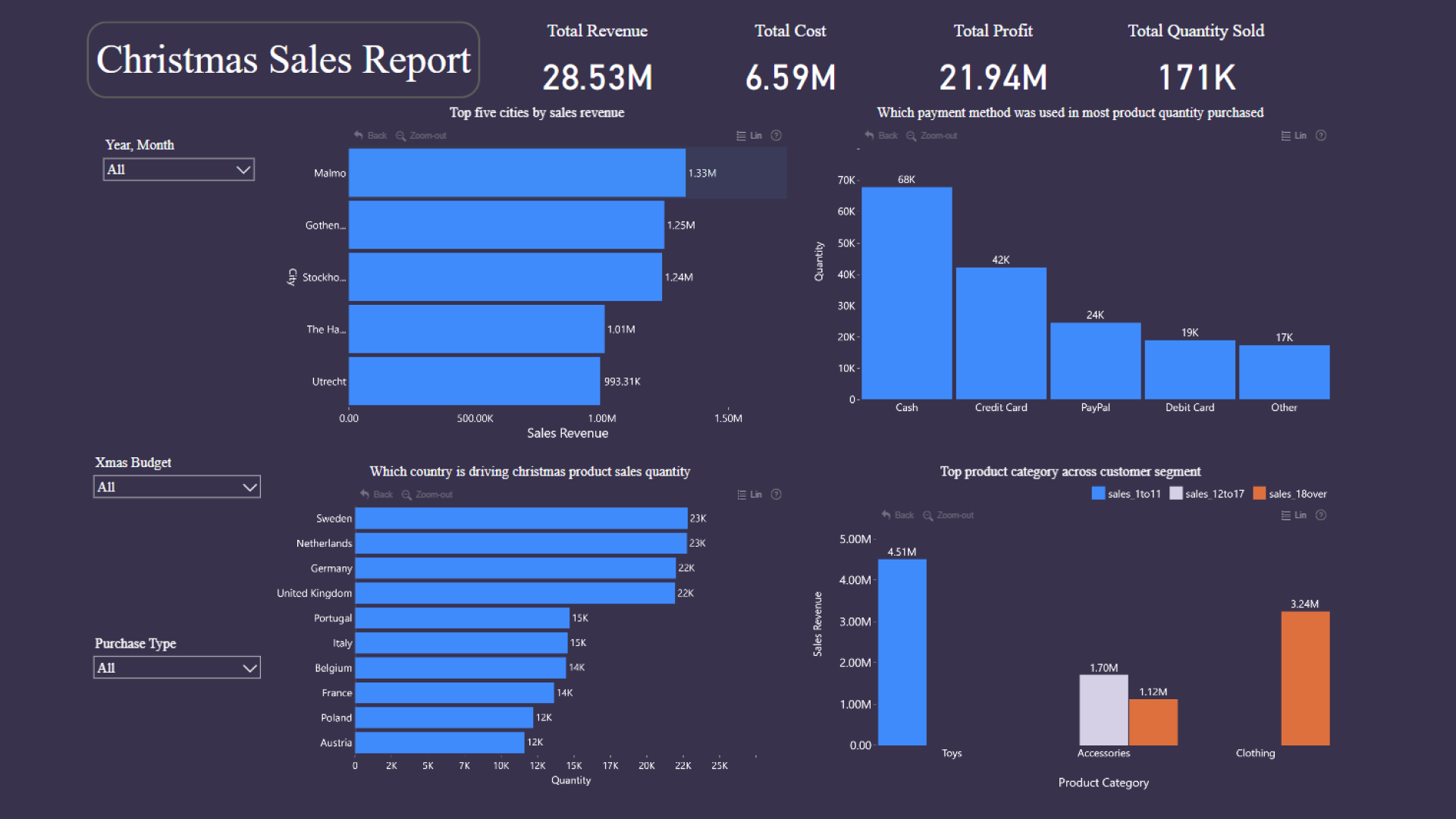Image resolution: width=1456 pixels, height=819 pixels.
Task: Click the 'Top five cities by sales revenue' title
Action: click(537, 112)
